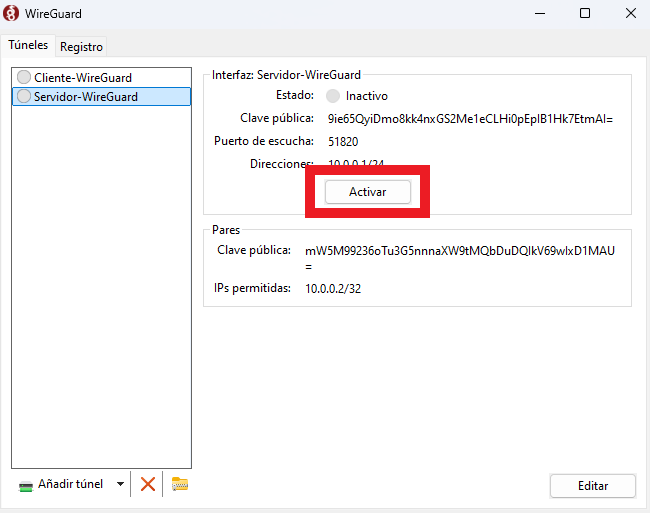Maximize the WireGuard window
Image resolution: width=650 pixels, height=513 pixels.
[x=585, y=13]
